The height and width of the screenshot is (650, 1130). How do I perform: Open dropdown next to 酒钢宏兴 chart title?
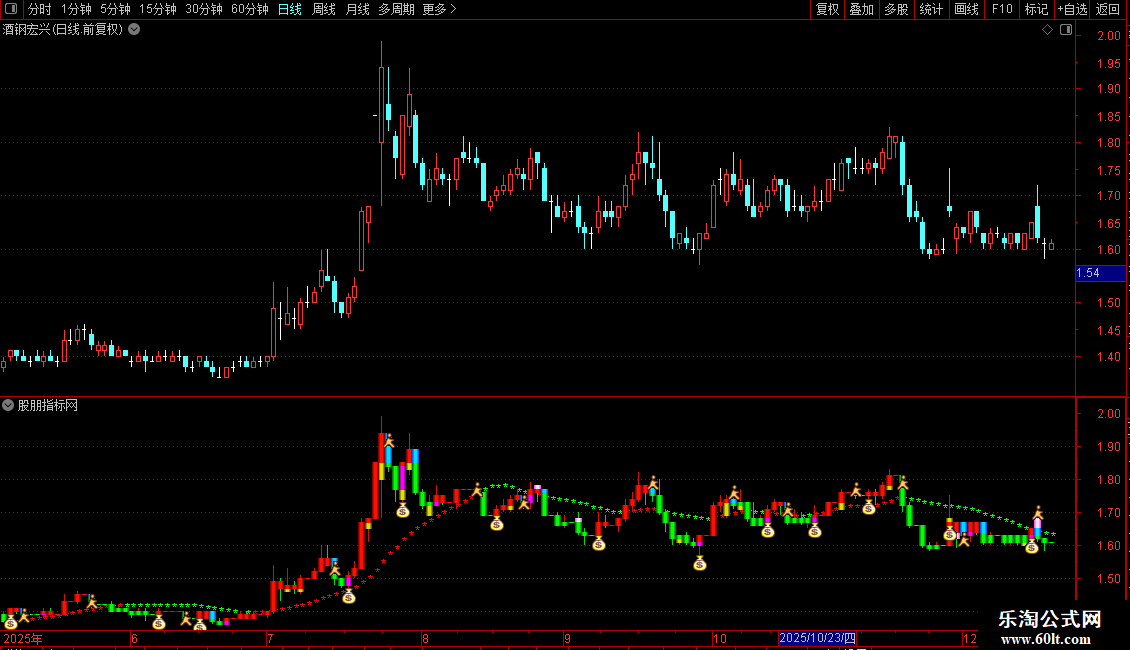tap(134, 30)
